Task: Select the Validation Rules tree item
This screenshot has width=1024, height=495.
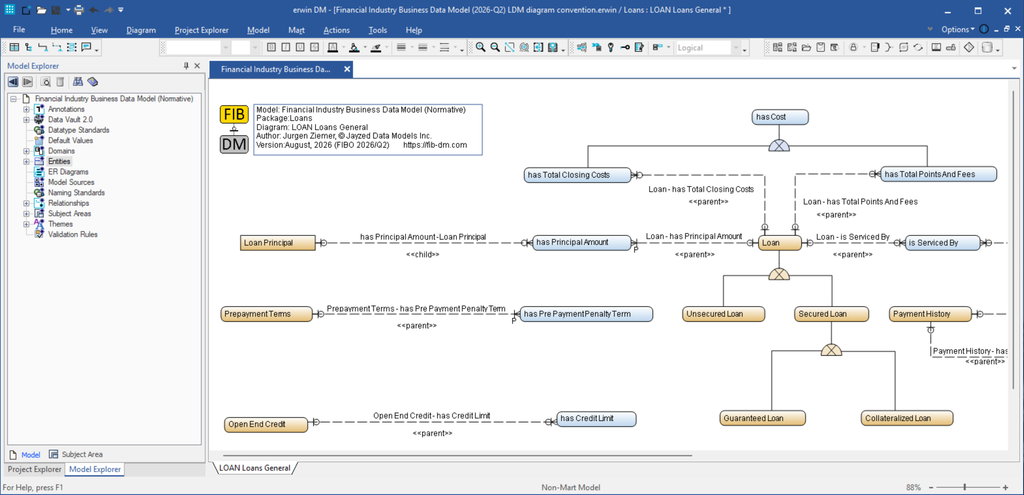Action: [72, 234]
